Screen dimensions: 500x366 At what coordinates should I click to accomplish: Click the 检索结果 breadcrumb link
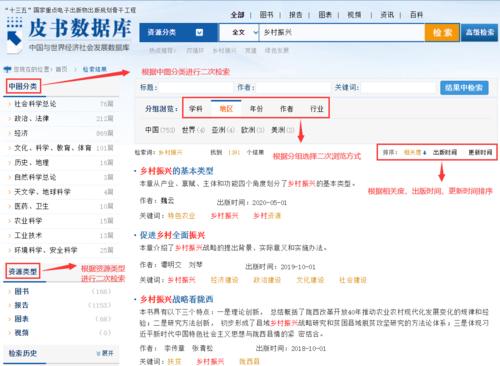click(x=95, y=69)
